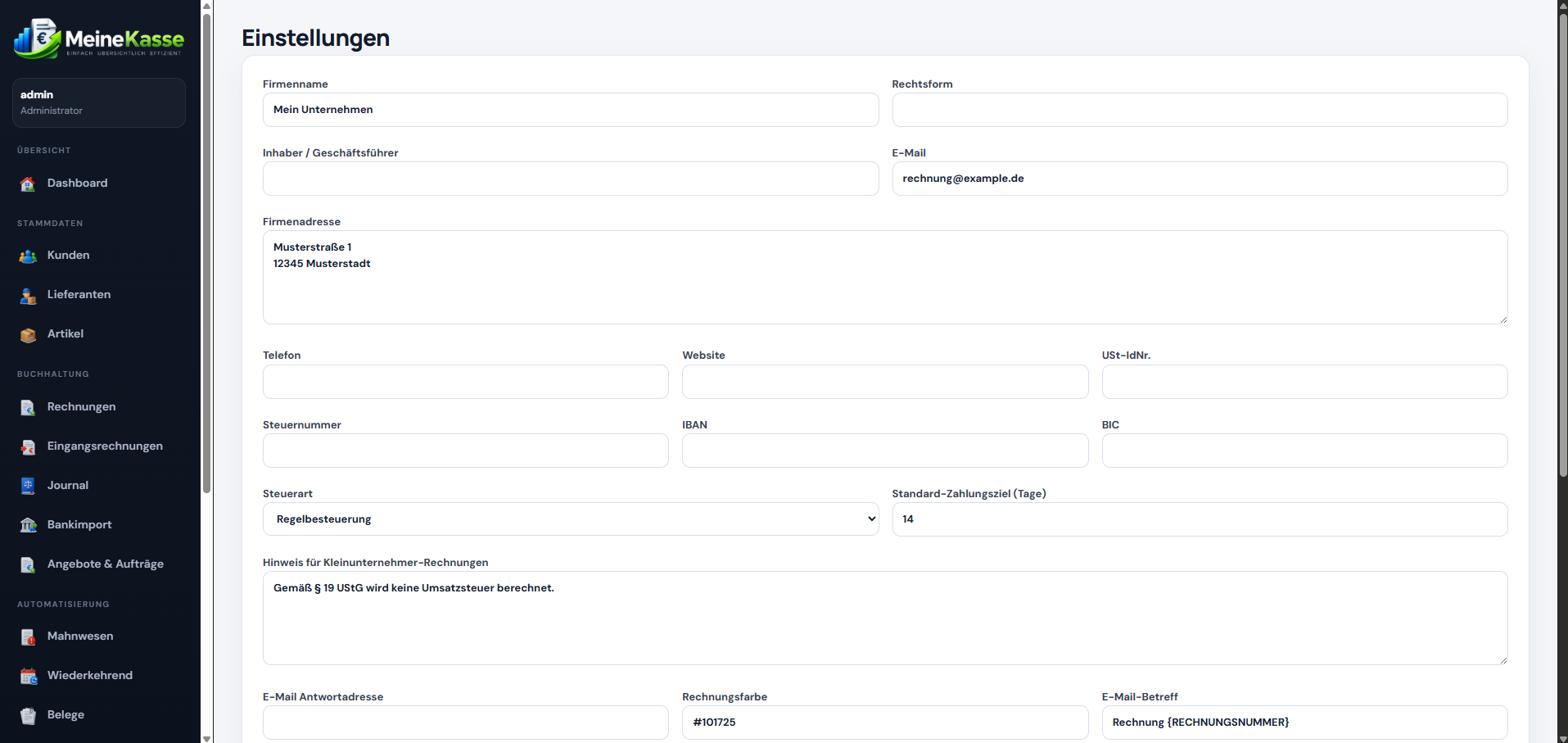This screenshot has width=1568, height=743.
Task: Click the Lieferanten icon in sidebar
Action: [x=28, y=295]
